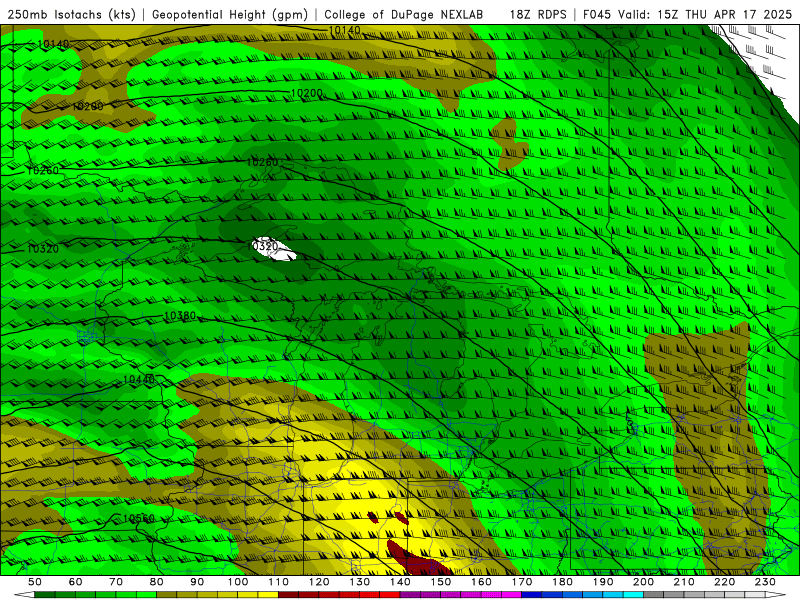Click the "Geopotential Height (gpm)" header label
The height and width of the screenshot is (600, 800).
pos(230,15)
